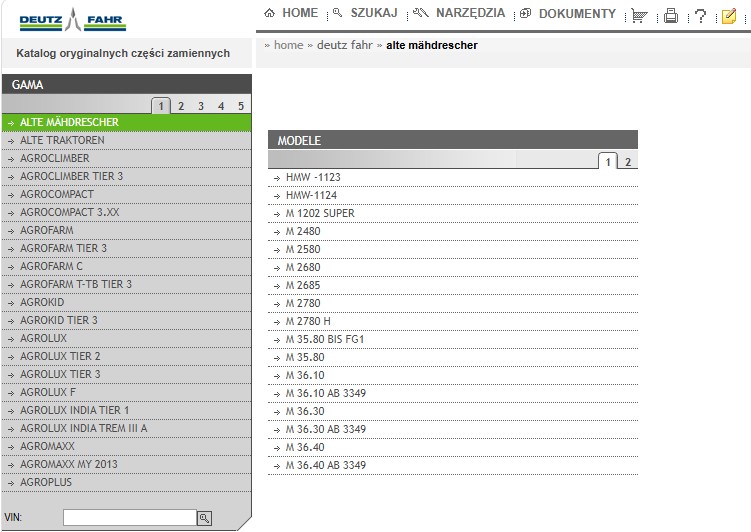Select the M 36.10 model row
Viewport: 751px width, 532px height.
tap(453, 375)
